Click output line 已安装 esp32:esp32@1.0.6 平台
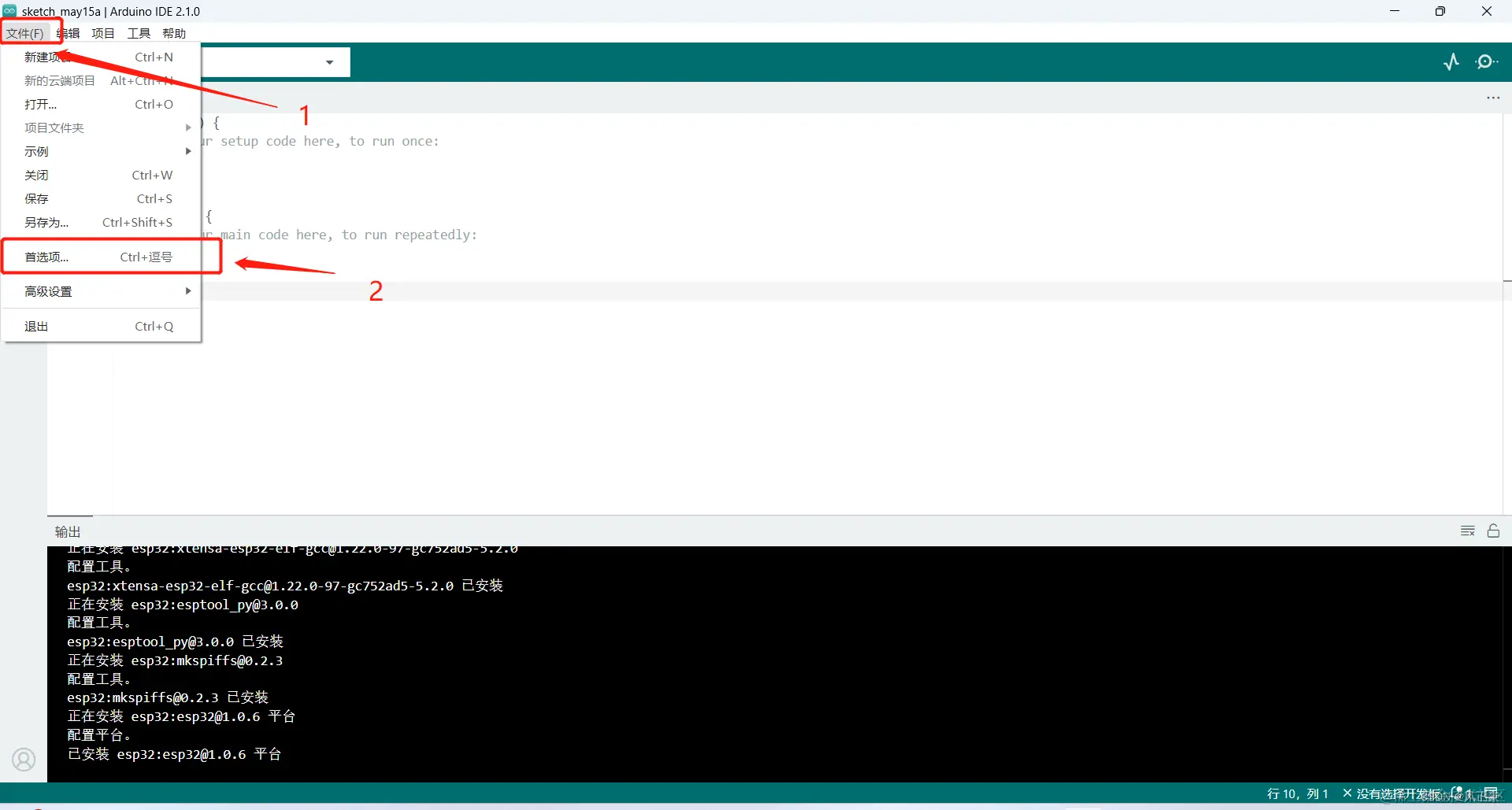The height and width of the screenshot is (810, 1512). (174, 754)
